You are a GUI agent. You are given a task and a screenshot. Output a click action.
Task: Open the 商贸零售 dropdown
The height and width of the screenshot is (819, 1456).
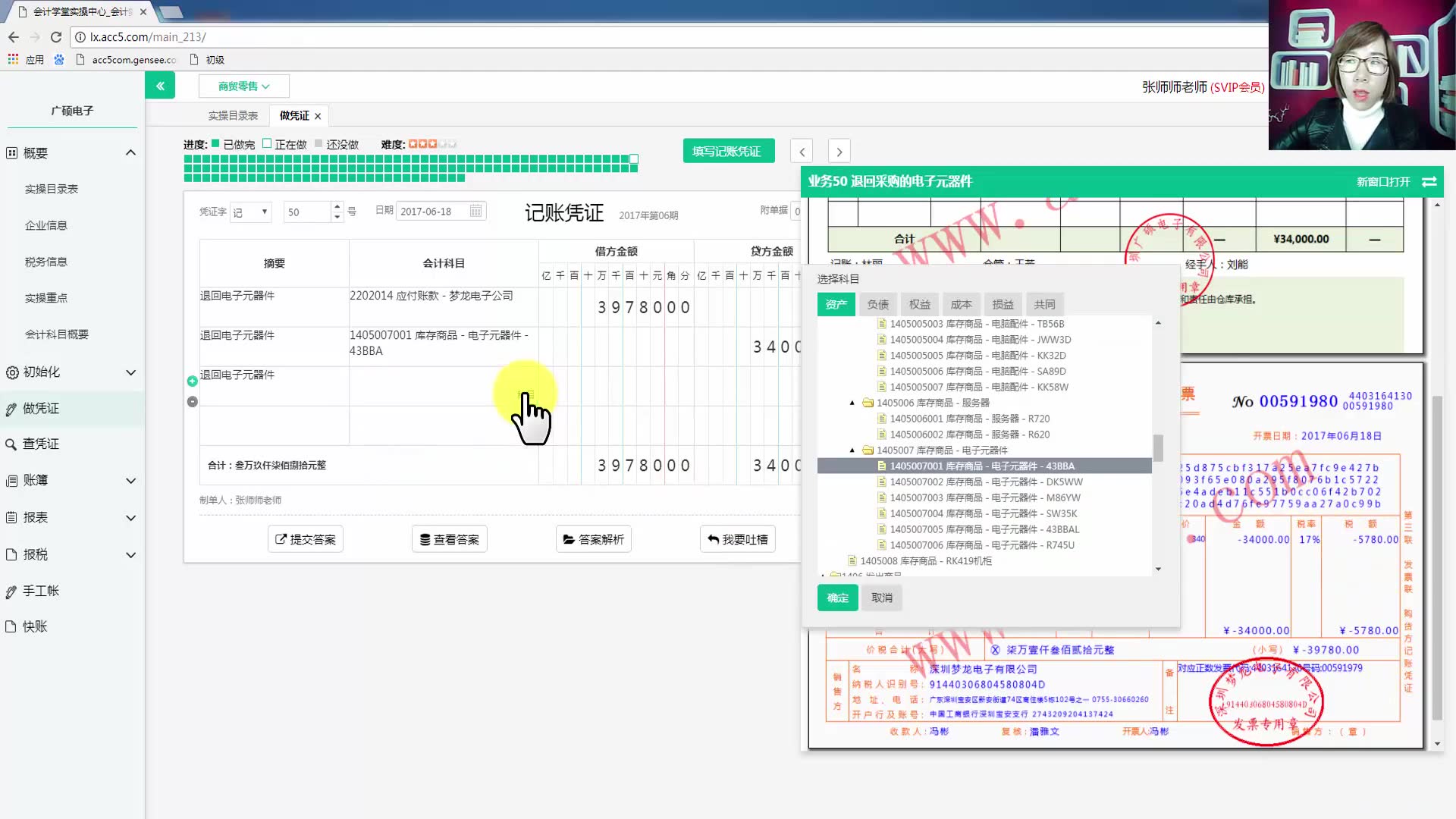coord(243,86)
